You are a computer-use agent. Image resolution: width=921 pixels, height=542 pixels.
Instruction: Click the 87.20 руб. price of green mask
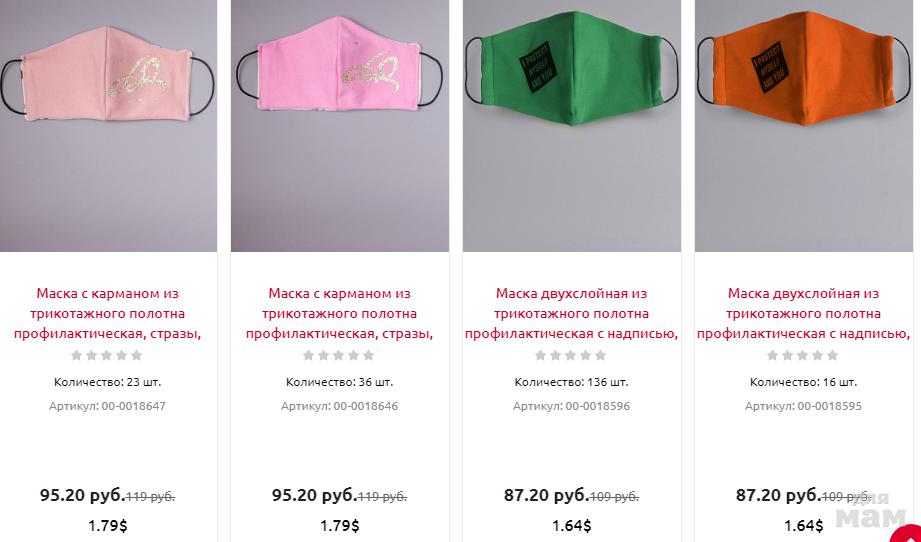(x=547, y=495)
